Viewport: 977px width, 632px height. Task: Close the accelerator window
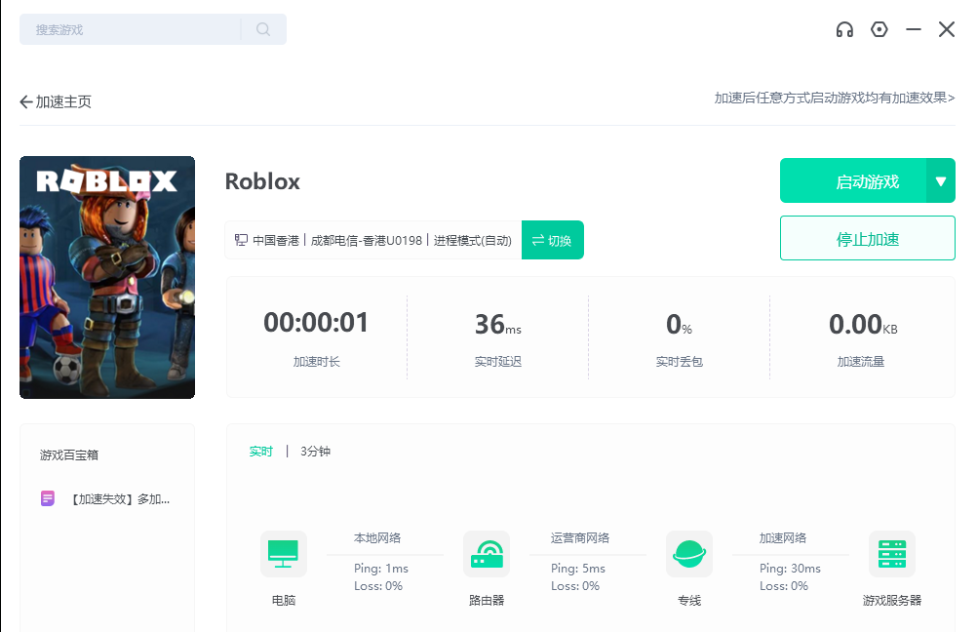click(x=946, y=29)
